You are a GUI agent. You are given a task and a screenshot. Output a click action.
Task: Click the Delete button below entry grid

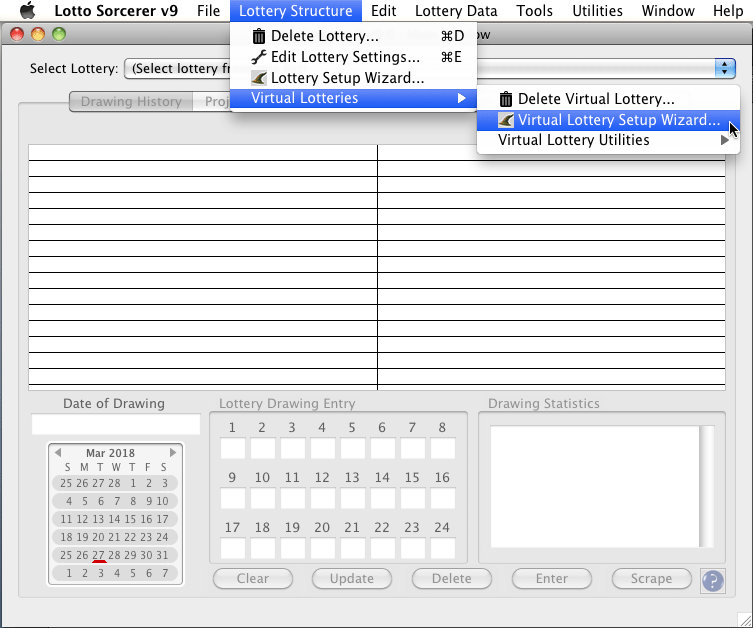451,579
